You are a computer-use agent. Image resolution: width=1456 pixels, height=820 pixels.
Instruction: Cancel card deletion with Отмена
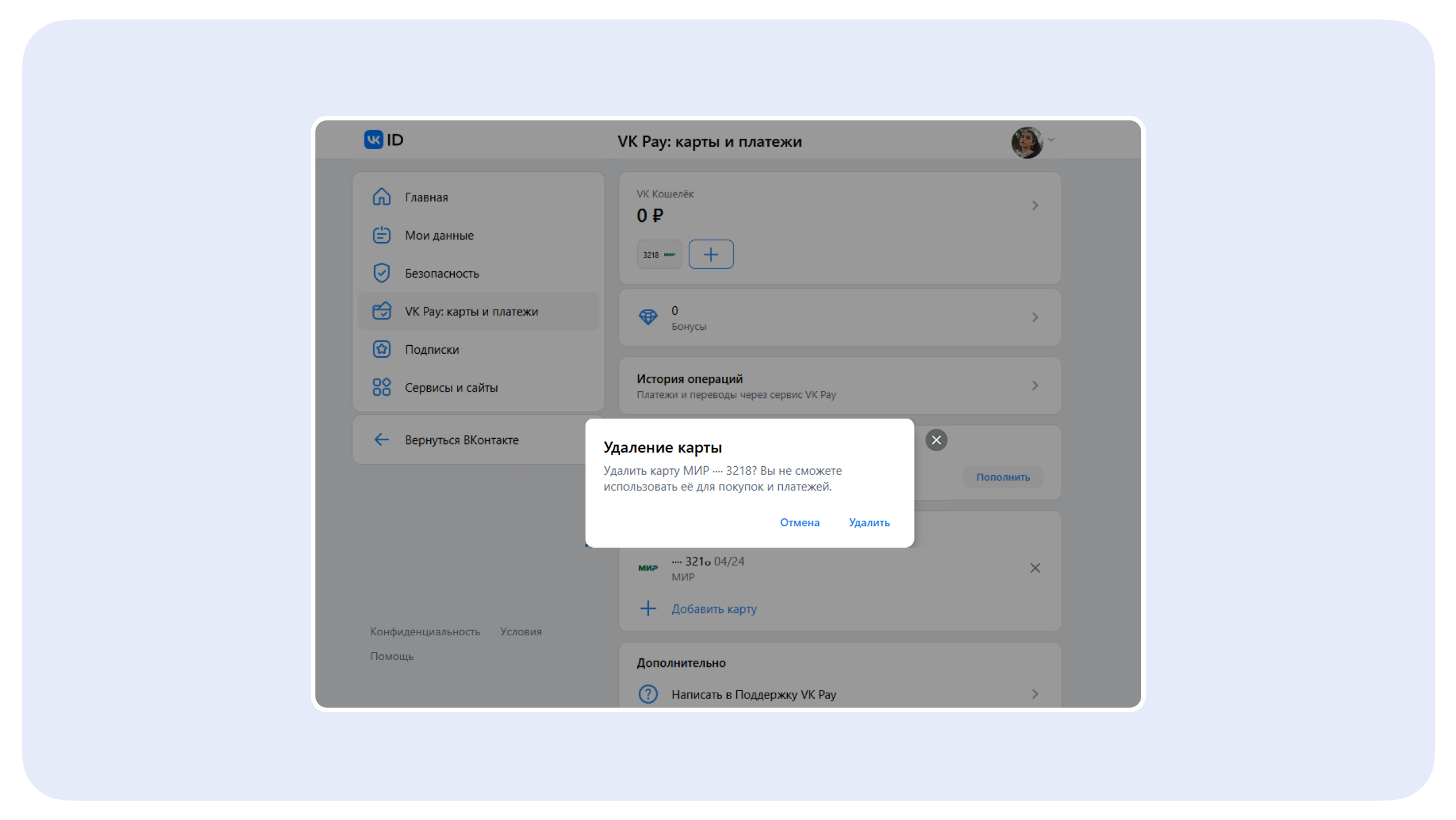[x=799, y=522]
